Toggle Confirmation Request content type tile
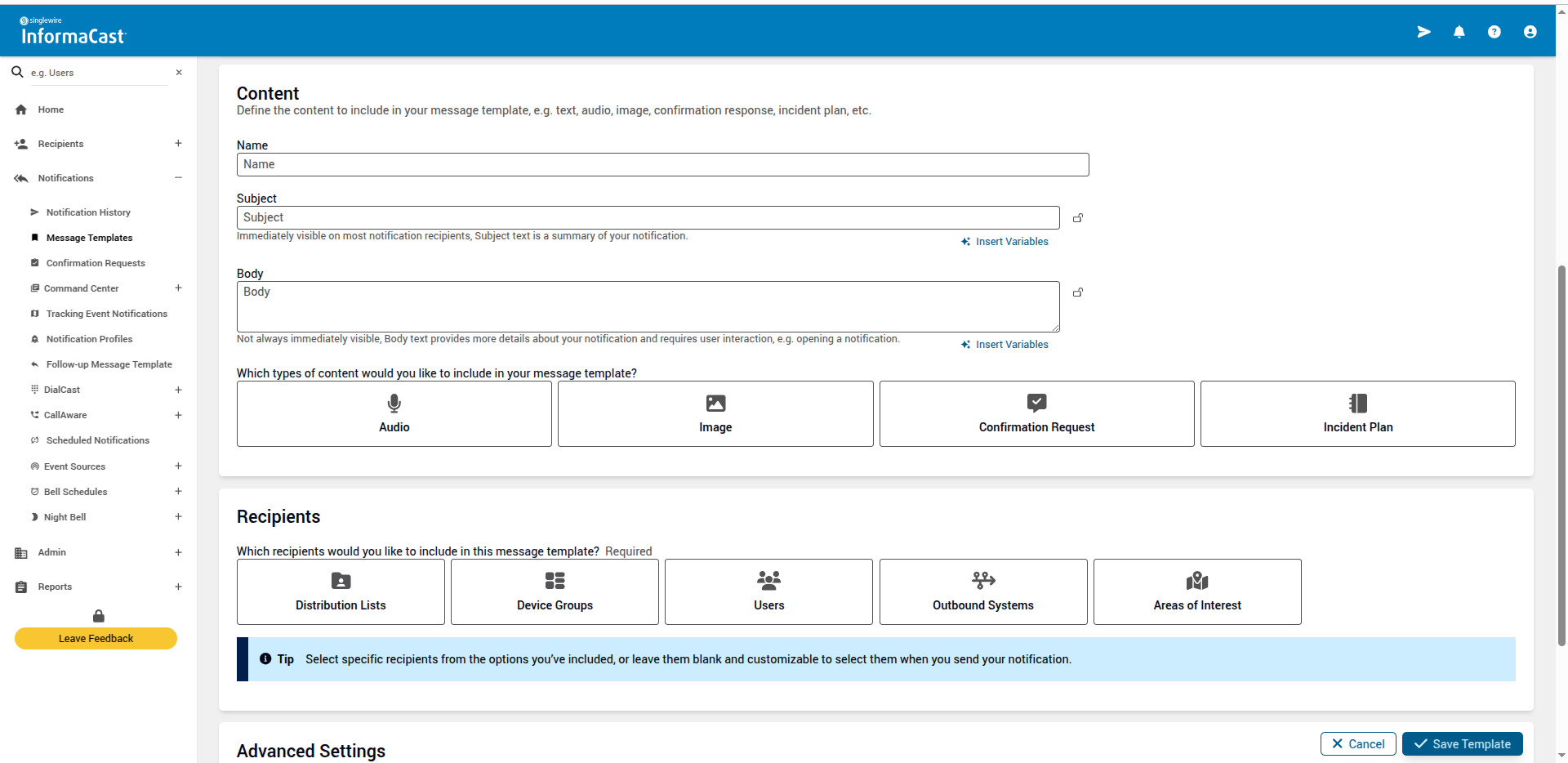1568x763 pixels. tap(1036, 413)
